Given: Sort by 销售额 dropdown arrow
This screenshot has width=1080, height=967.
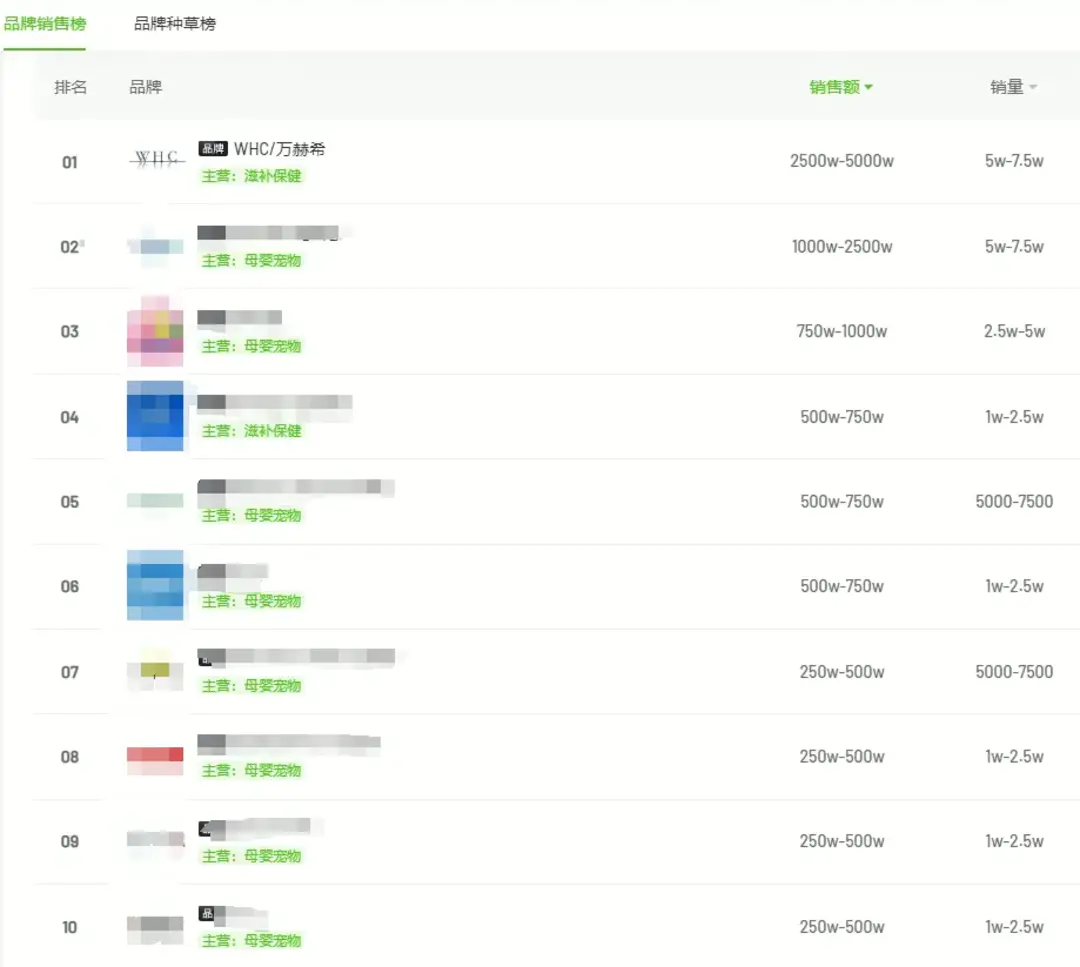Looking at the screenshot, I should coord(869,87).
